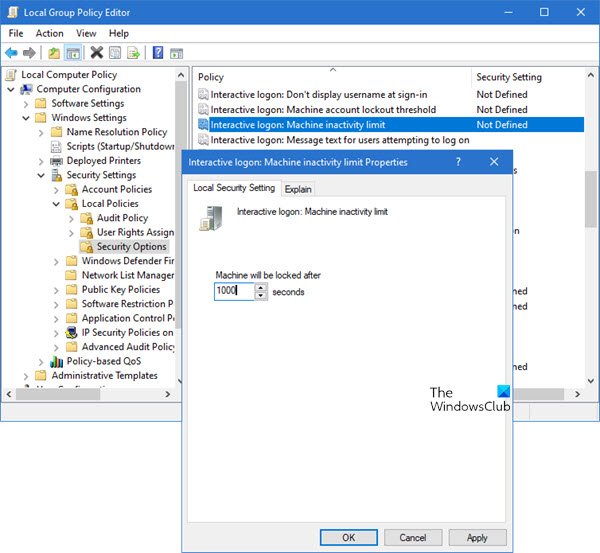Click the Apply button
This screenshot has width=600, height=553.
tap(477, 537)
